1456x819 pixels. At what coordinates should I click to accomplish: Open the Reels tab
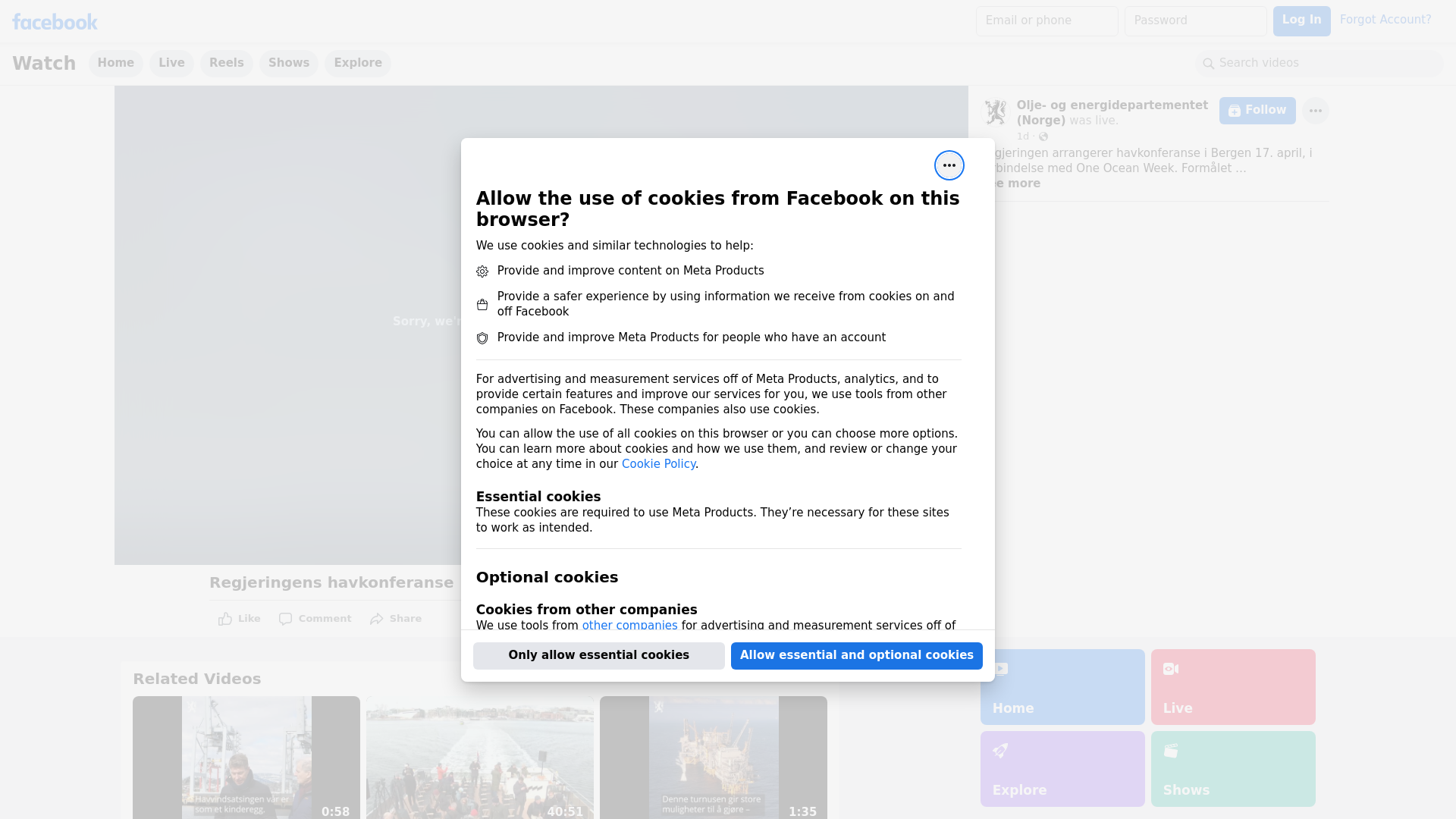point(227,63)
